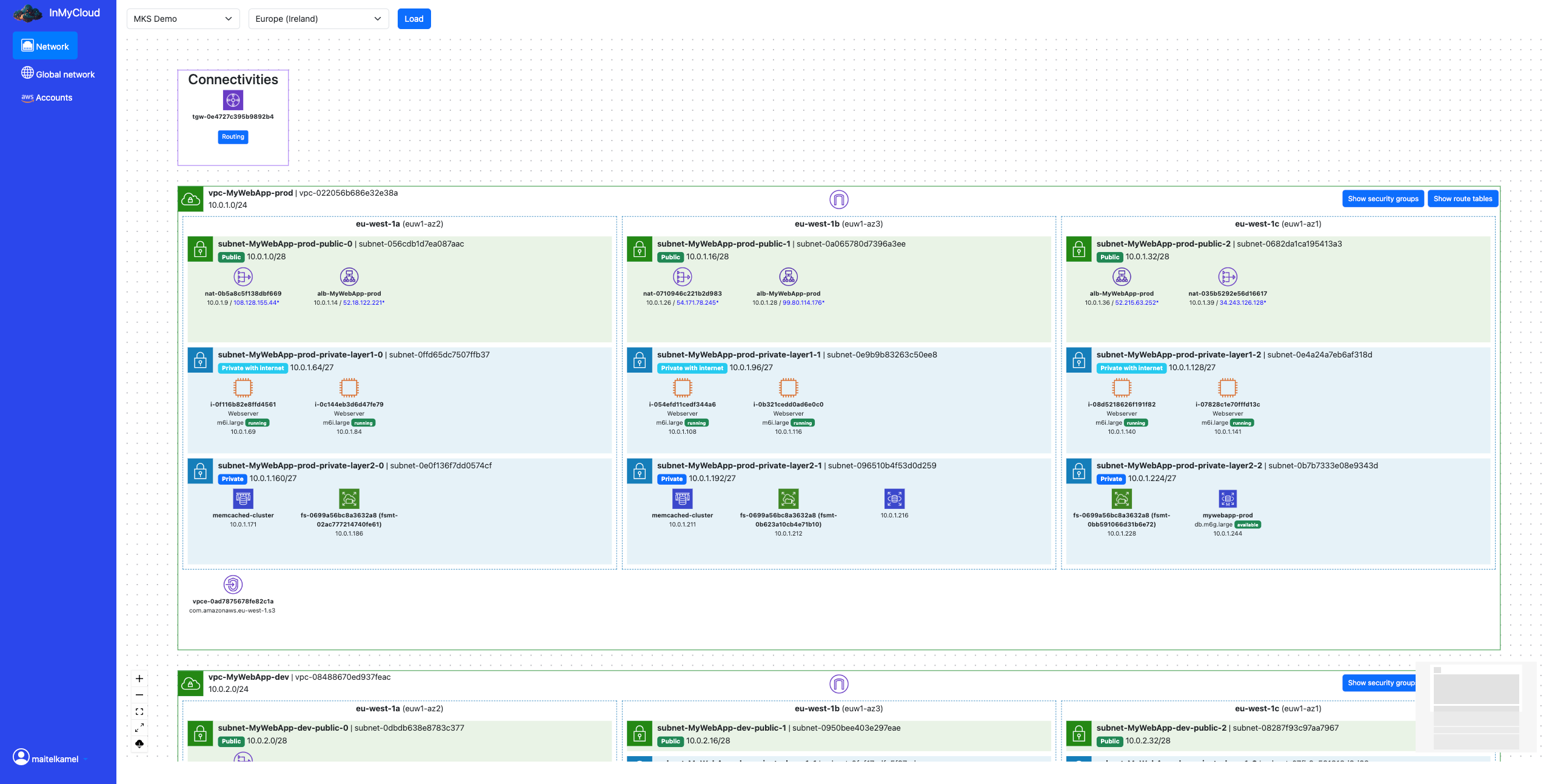Select EC2 instance i-054efd11cedf344a6 icon
The image size is (1552, 784).
pyautogui.click(x=683, y=388)
